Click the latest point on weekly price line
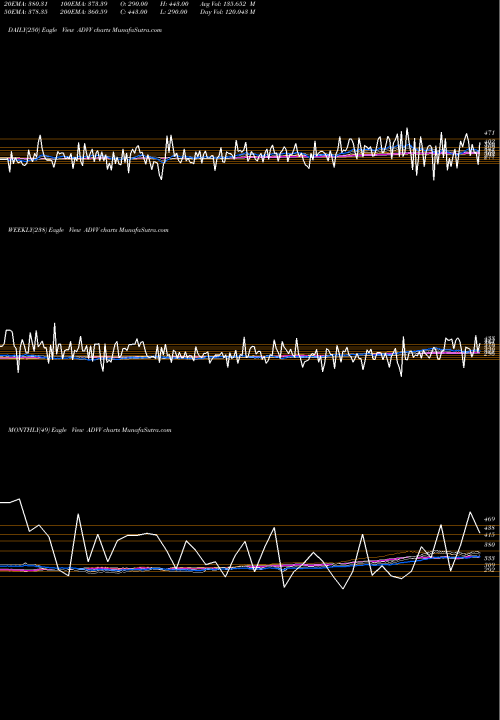This screenshot has width=500, height=720. [x=480, y=343]
